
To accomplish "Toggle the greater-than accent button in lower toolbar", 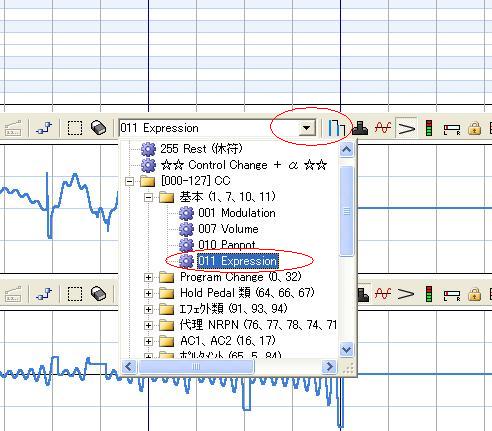I will [406, 294].
